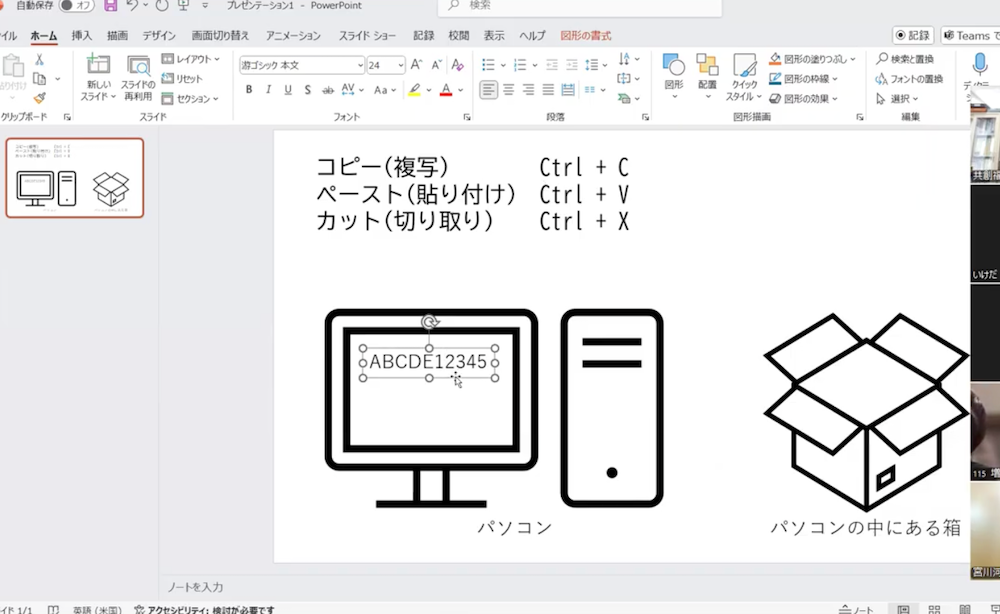This screenshot has width=1000, height=614.
Task: Click the Cut scissors icon
Action: point(39,60)
